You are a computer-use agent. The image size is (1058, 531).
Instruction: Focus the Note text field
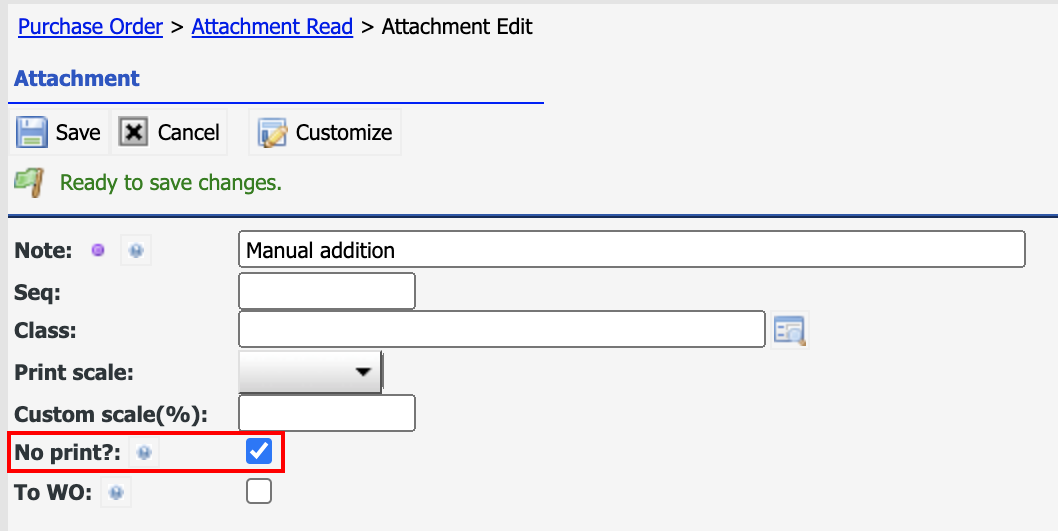[632, 250]
